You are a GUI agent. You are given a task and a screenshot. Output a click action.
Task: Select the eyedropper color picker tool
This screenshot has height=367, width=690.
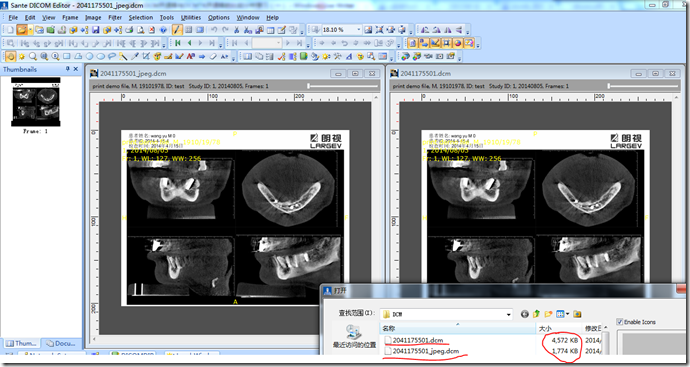click(135, 57)
